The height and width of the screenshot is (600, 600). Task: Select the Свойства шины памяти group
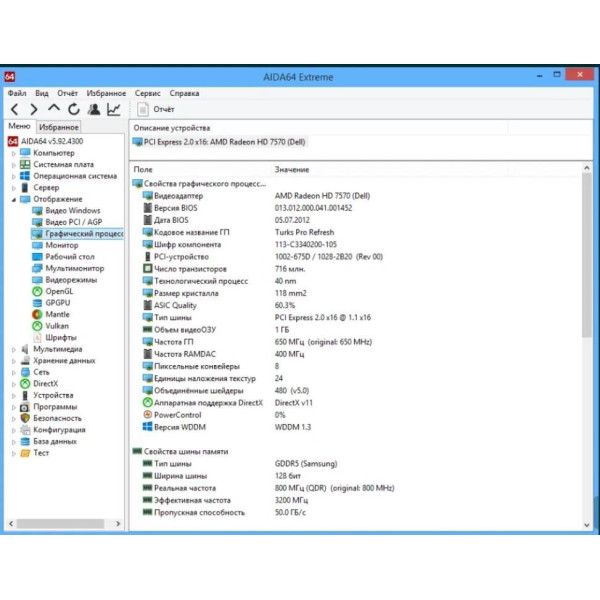(181, 452)
